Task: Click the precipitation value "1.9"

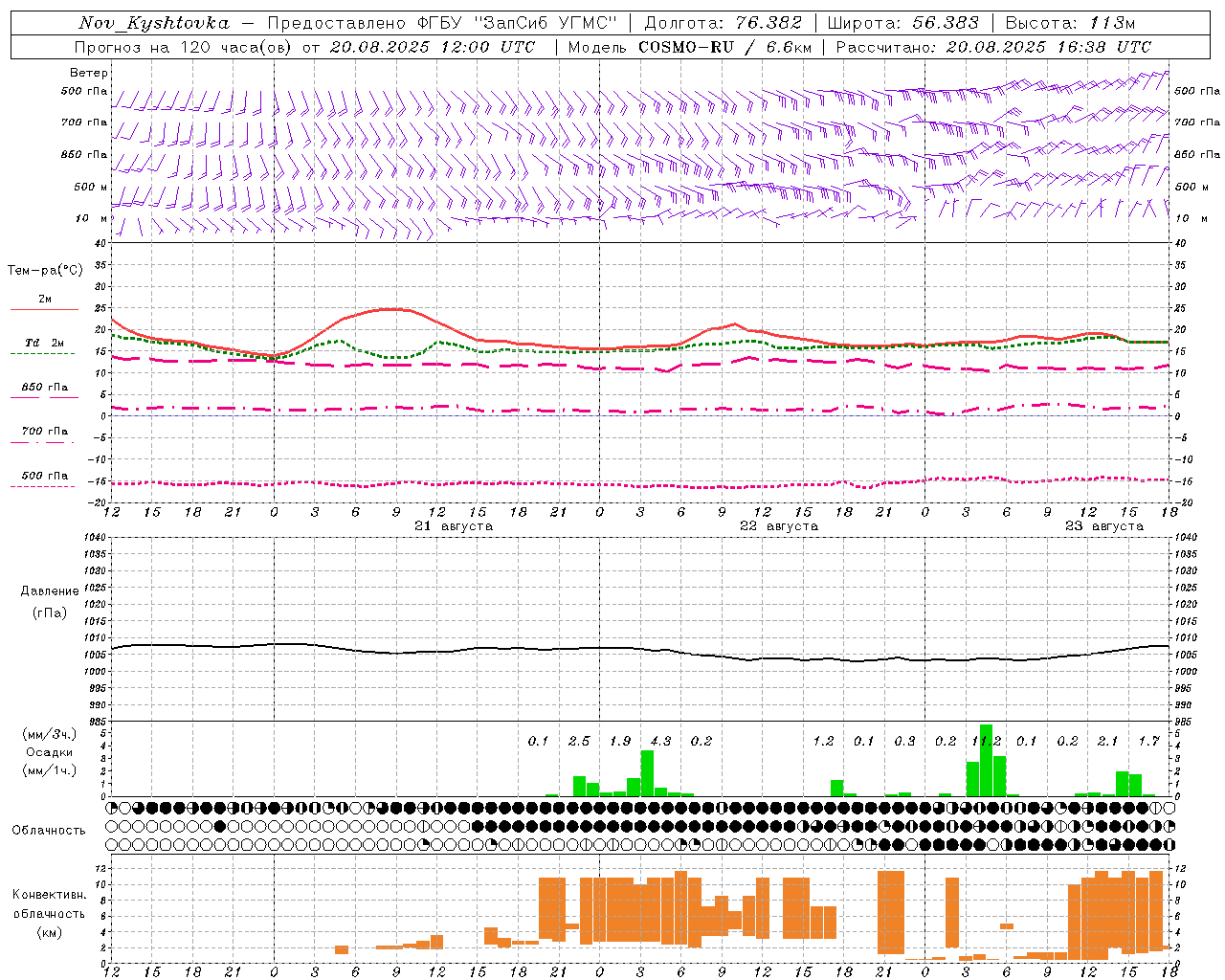Action: point(620,742)
